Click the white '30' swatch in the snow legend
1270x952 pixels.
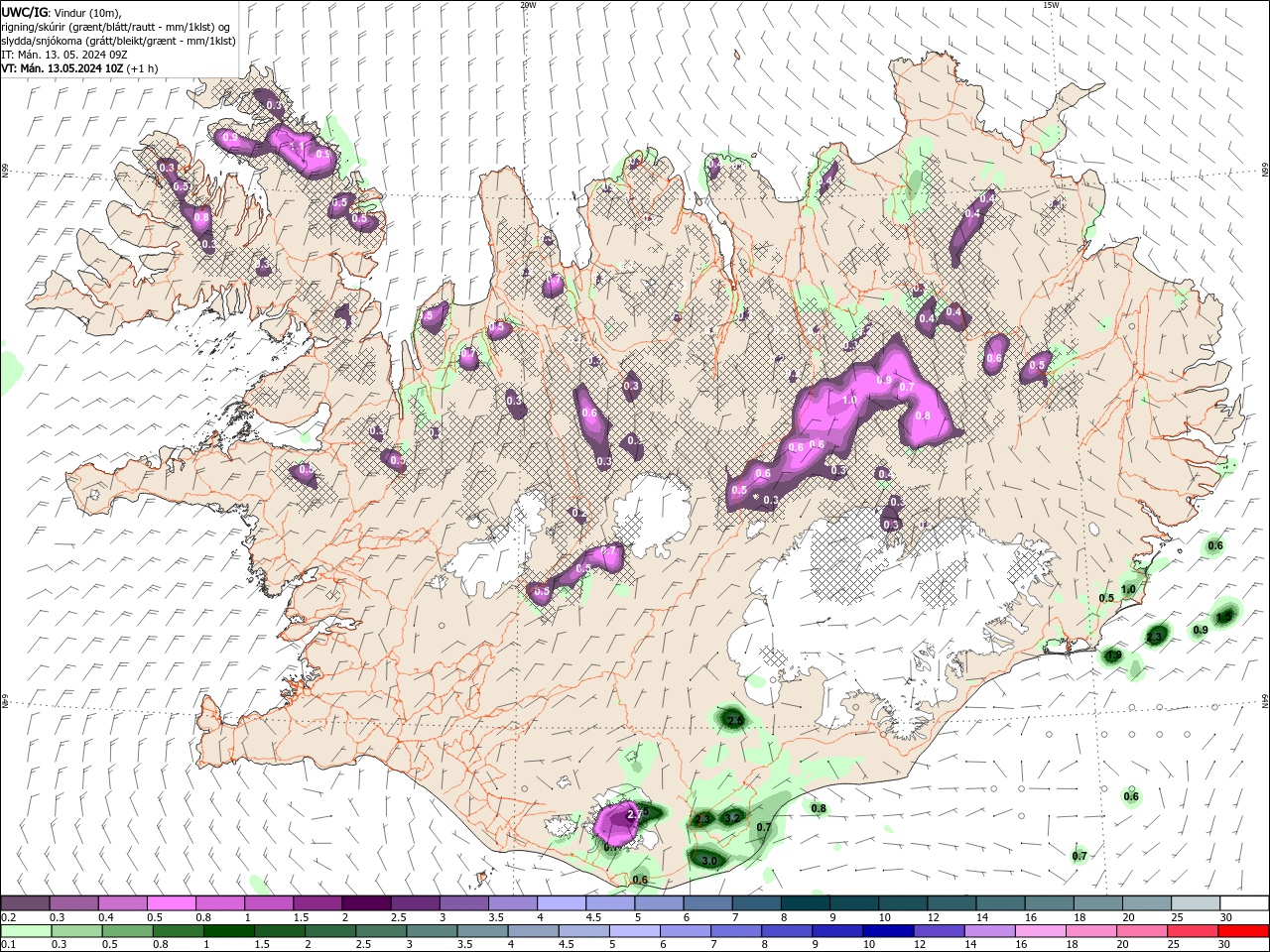point(1244,903)
